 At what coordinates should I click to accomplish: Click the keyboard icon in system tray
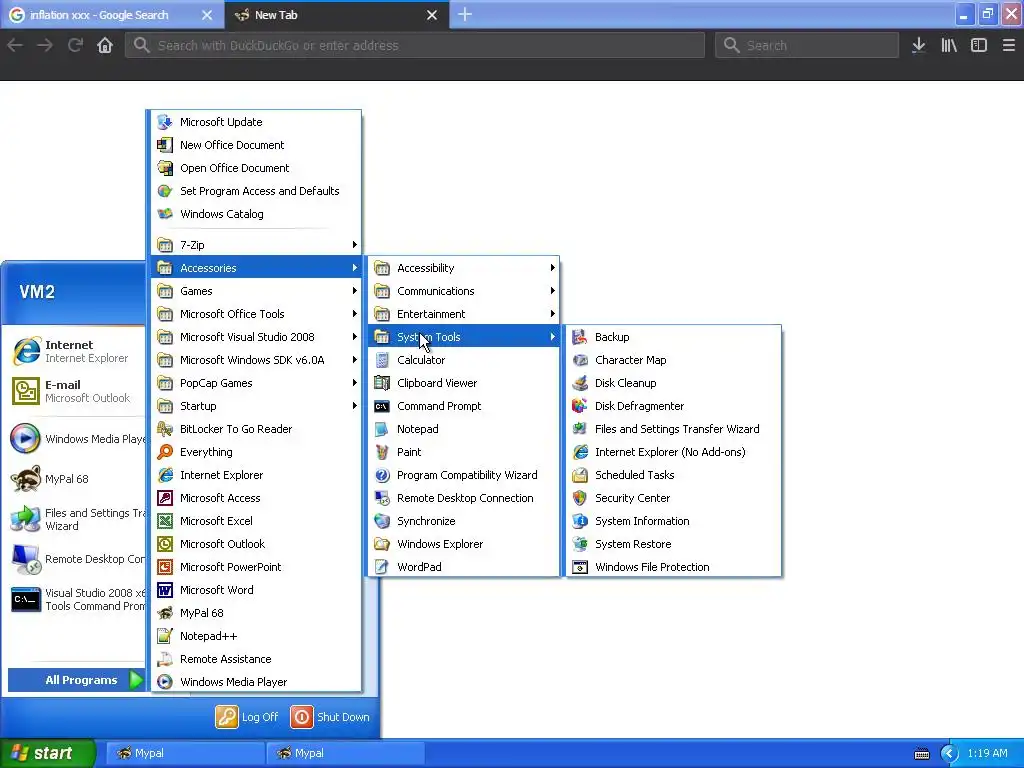(921, 754)
